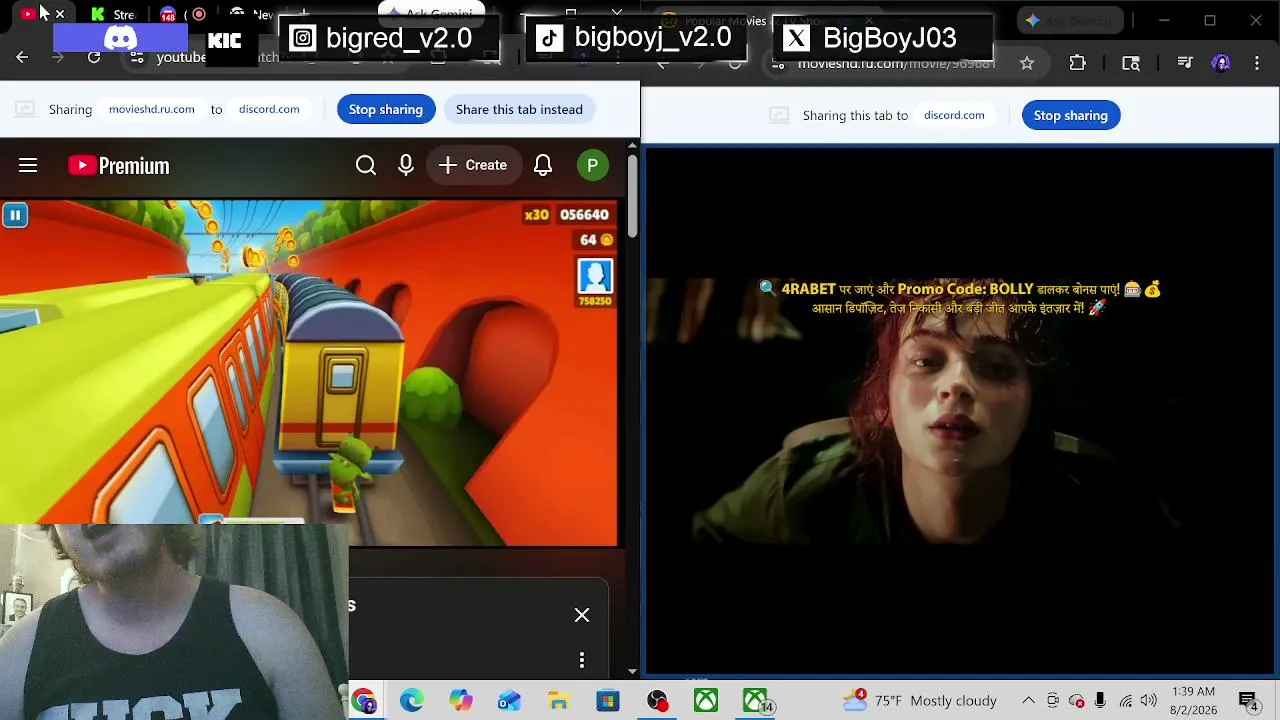The height and width of the screenshot is (720, 1280).
Task: Open OBS Studio from the taskbar
Action: coord(657,701)
